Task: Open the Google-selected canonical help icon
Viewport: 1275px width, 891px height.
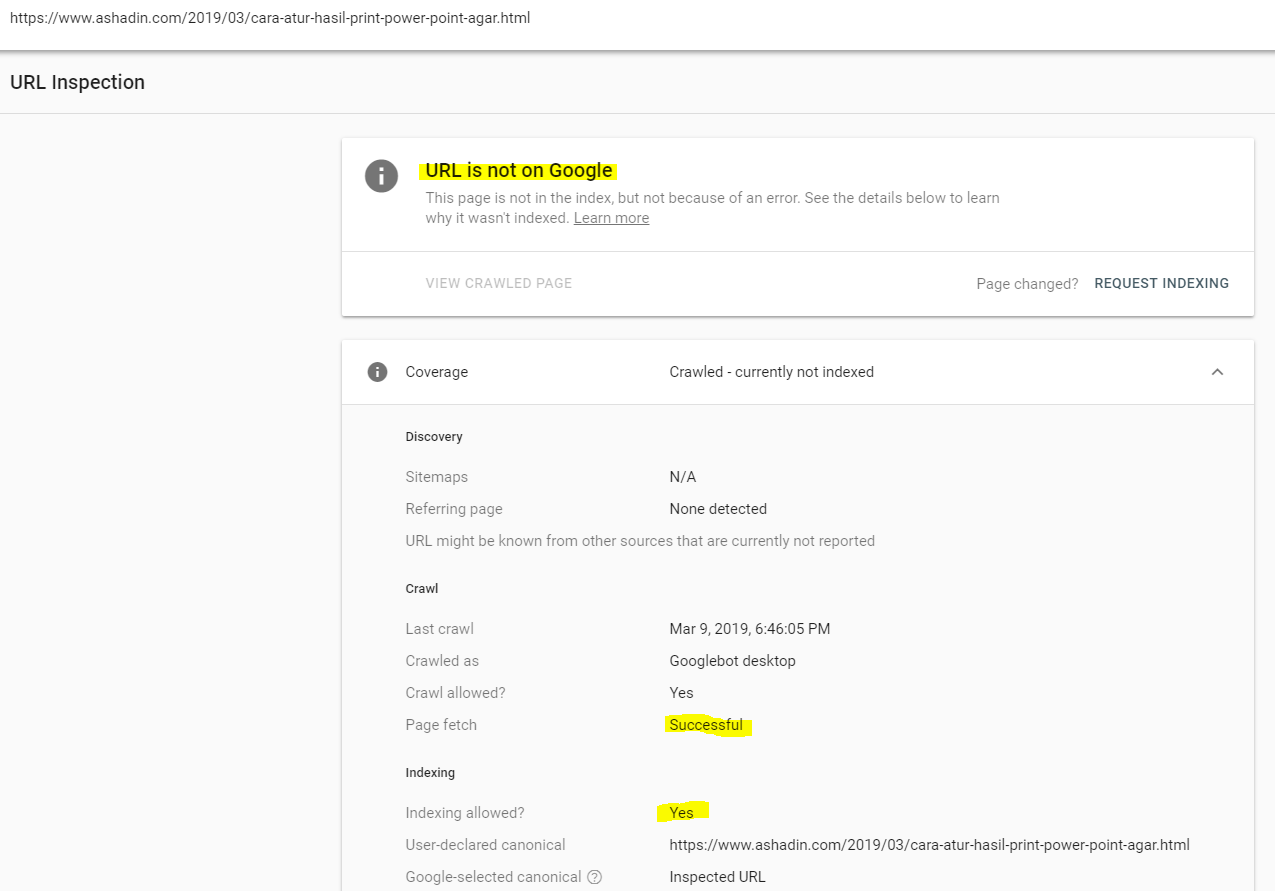Action: coord(594,877)
